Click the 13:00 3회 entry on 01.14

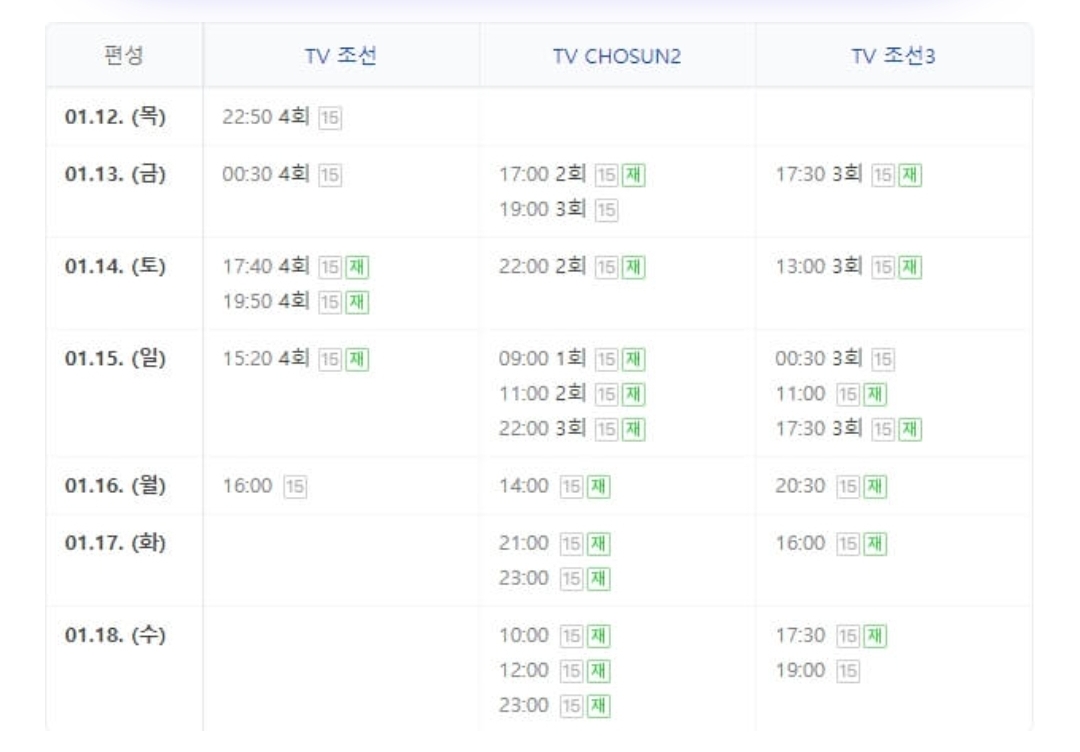[x=818, y=266]
